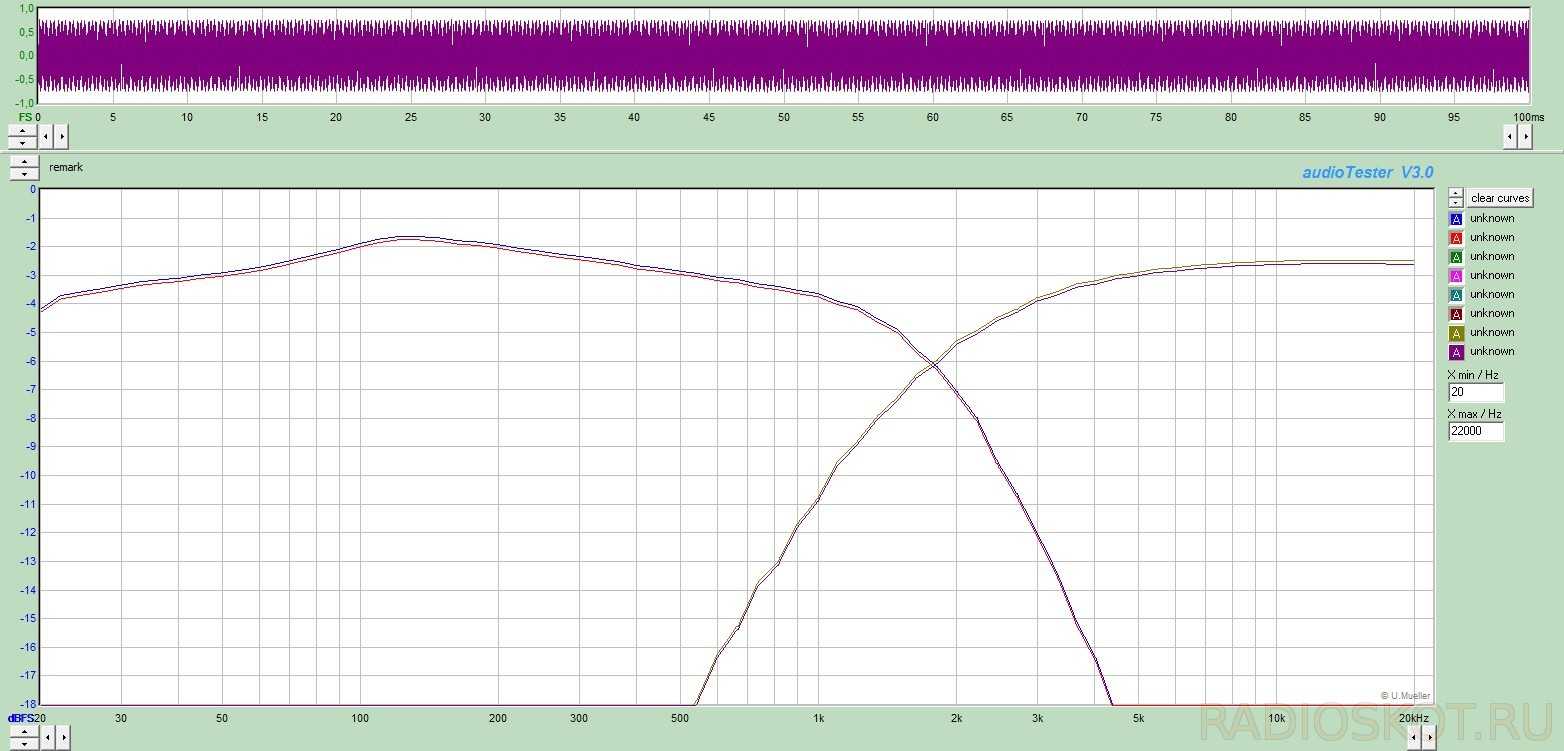Click the X min / Hz input field
Viewport: 1564px width, 751px height.
1475,393
